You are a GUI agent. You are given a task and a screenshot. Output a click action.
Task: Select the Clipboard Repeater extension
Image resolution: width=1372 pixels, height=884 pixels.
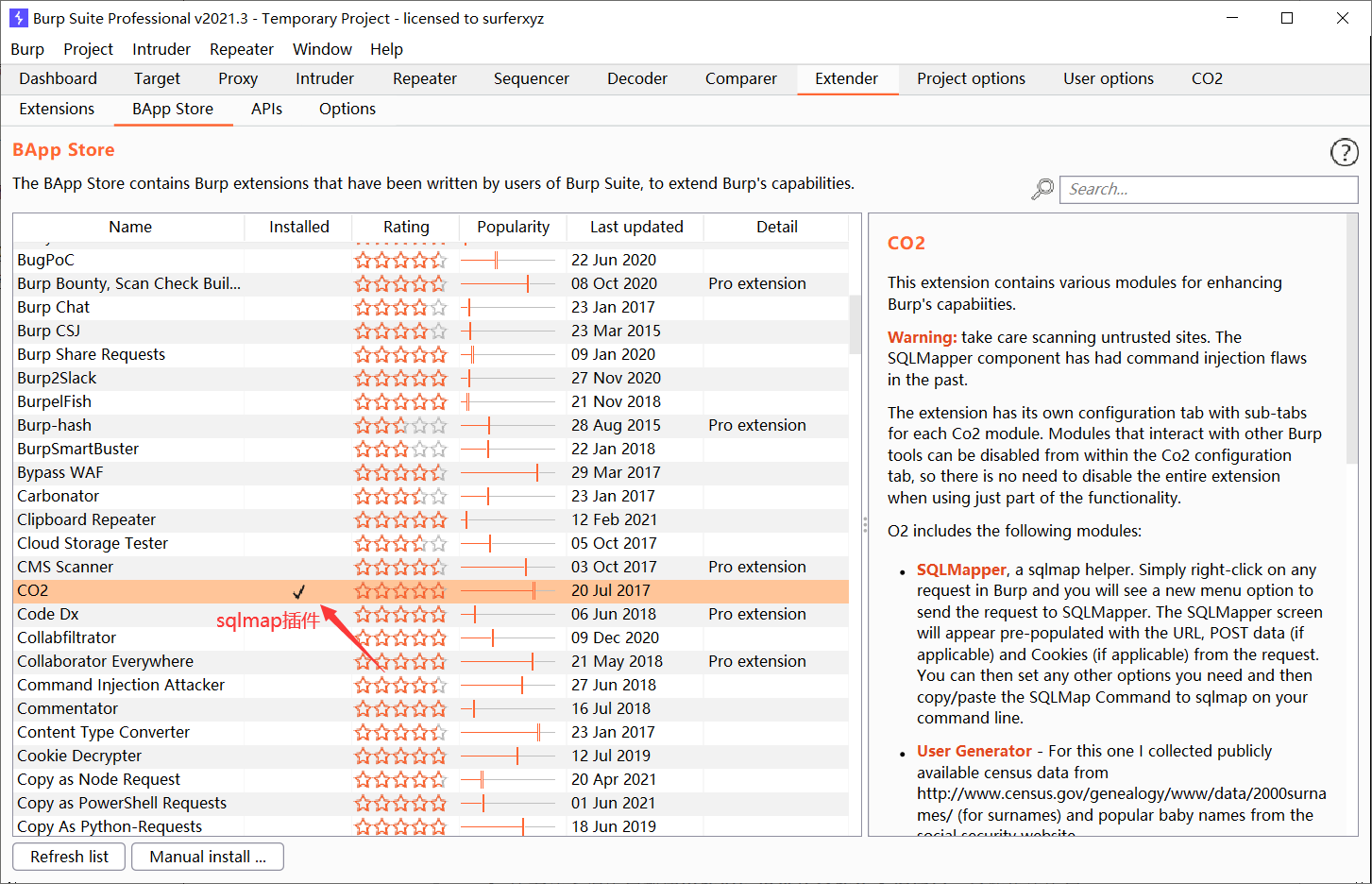click(x=431, y=519)
